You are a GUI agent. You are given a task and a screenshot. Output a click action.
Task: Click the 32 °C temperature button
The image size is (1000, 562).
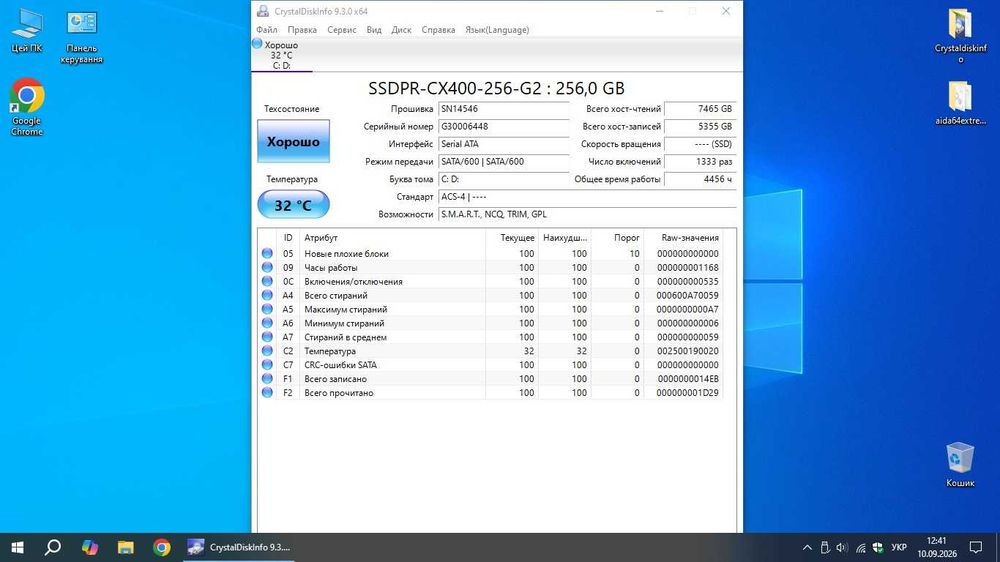(x=293, y=205)
